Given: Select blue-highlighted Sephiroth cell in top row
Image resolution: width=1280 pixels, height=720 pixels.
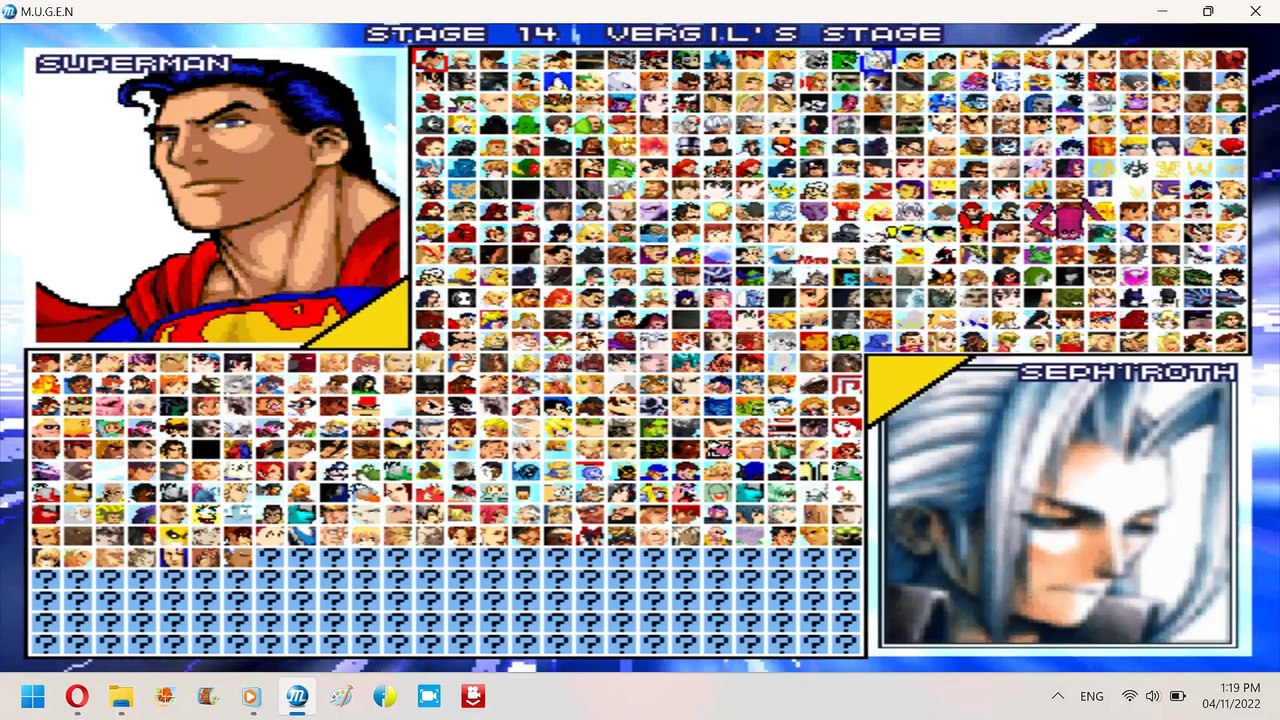Looking at the screenshot, I should 879,60.
